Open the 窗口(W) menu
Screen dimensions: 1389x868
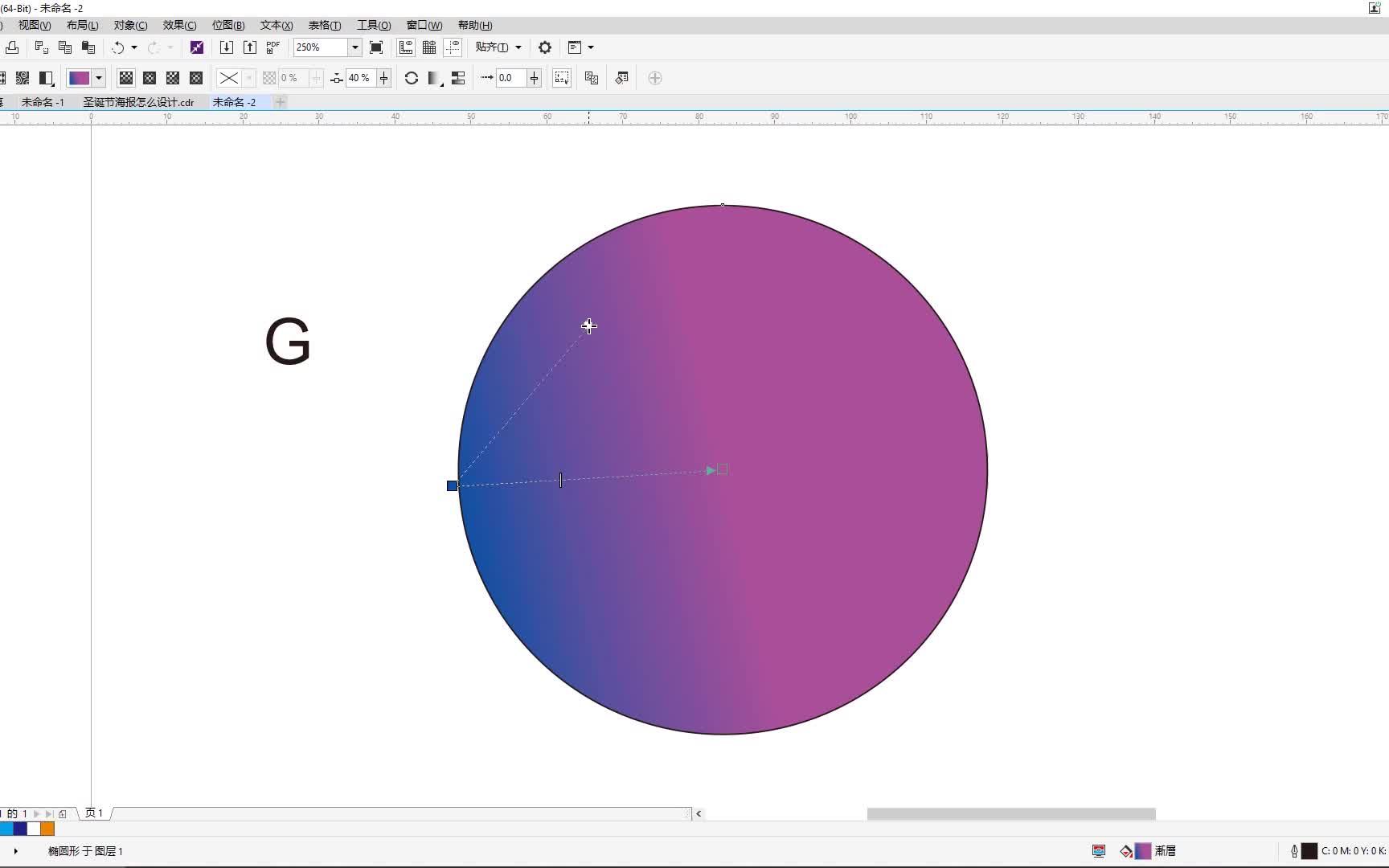coord(424,25)
